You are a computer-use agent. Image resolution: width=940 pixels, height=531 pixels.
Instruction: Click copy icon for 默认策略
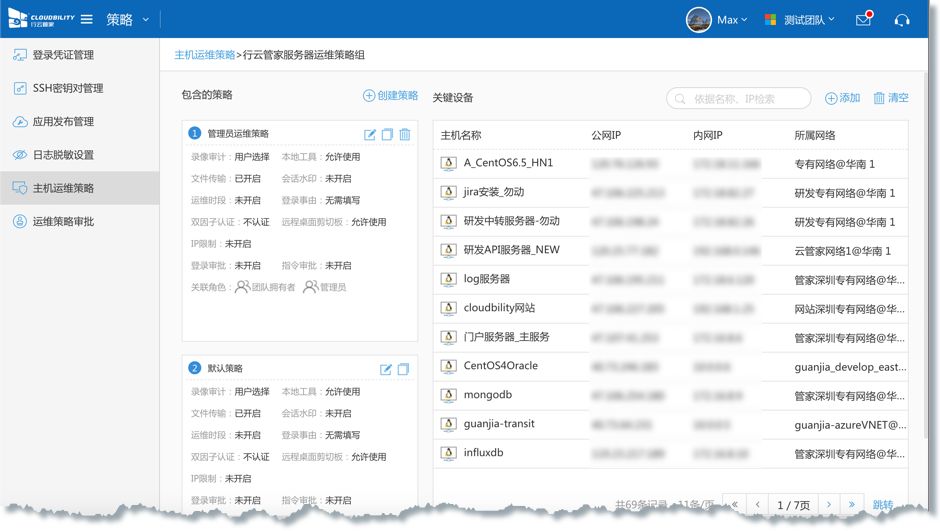click(403, 369)
